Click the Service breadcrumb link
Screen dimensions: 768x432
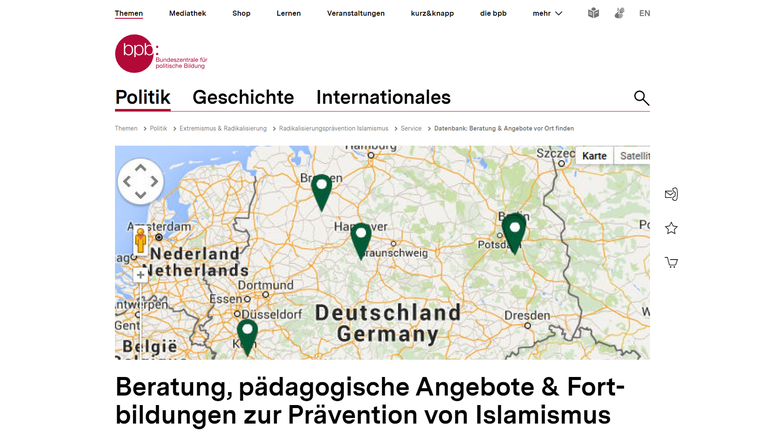point(411,128)
